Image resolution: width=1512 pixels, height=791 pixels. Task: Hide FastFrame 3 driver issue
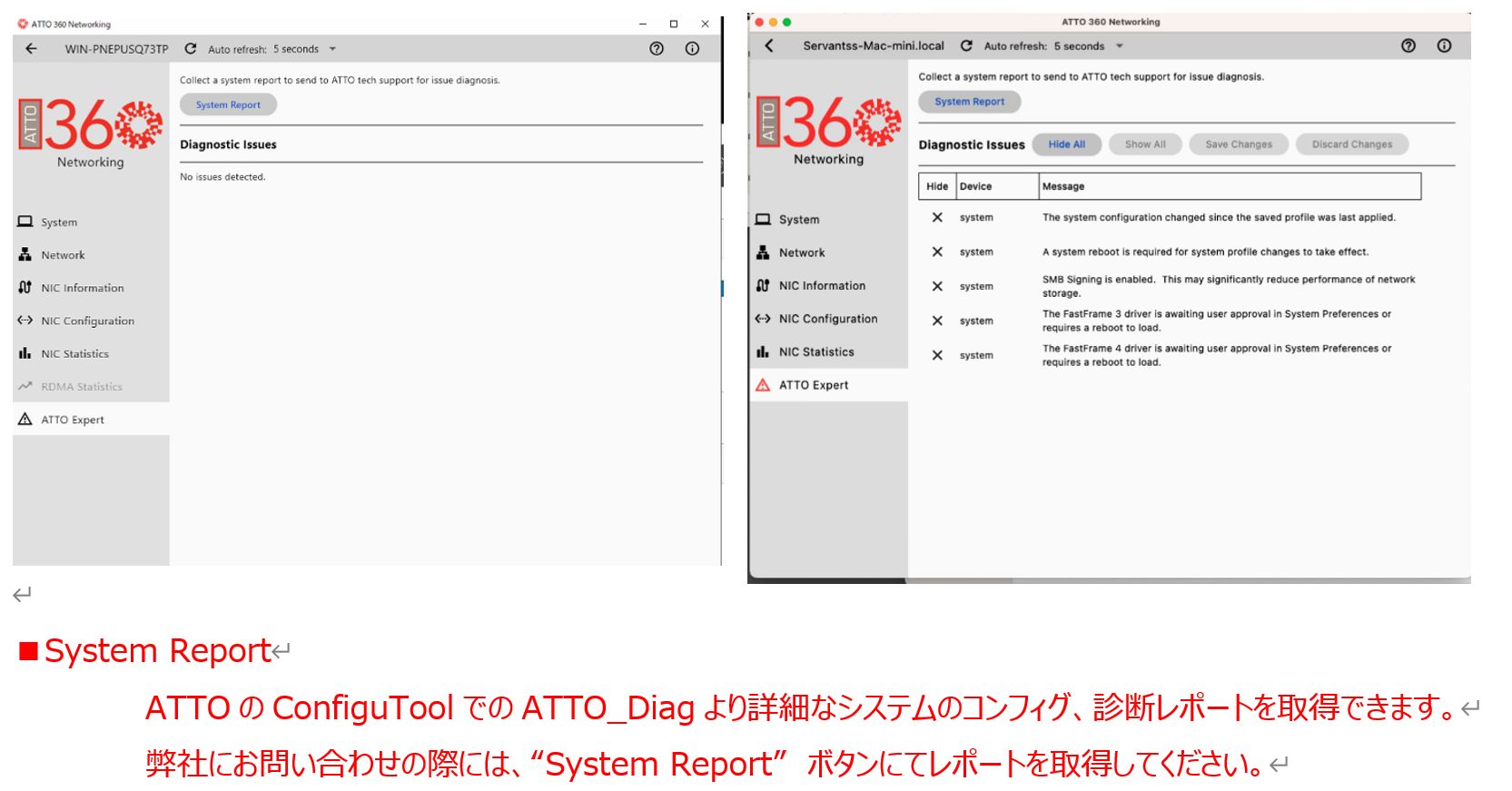(937, 321)
